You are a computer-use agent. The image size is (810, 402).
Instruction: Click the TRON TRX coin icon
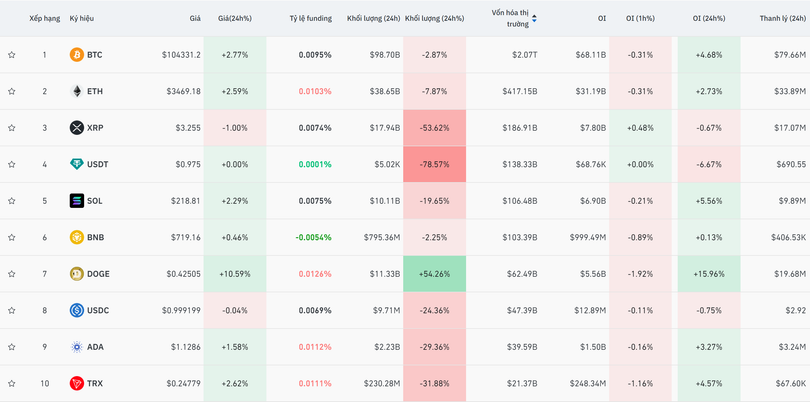coord(77,383)
